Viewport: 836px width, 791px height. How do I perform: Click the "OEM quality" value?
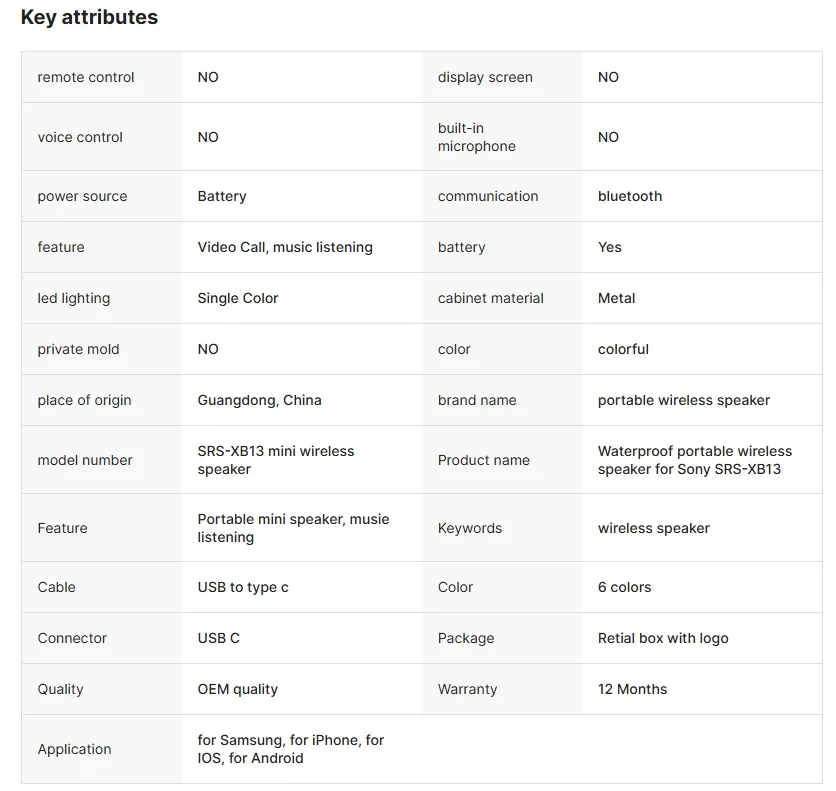coord(238,689)
